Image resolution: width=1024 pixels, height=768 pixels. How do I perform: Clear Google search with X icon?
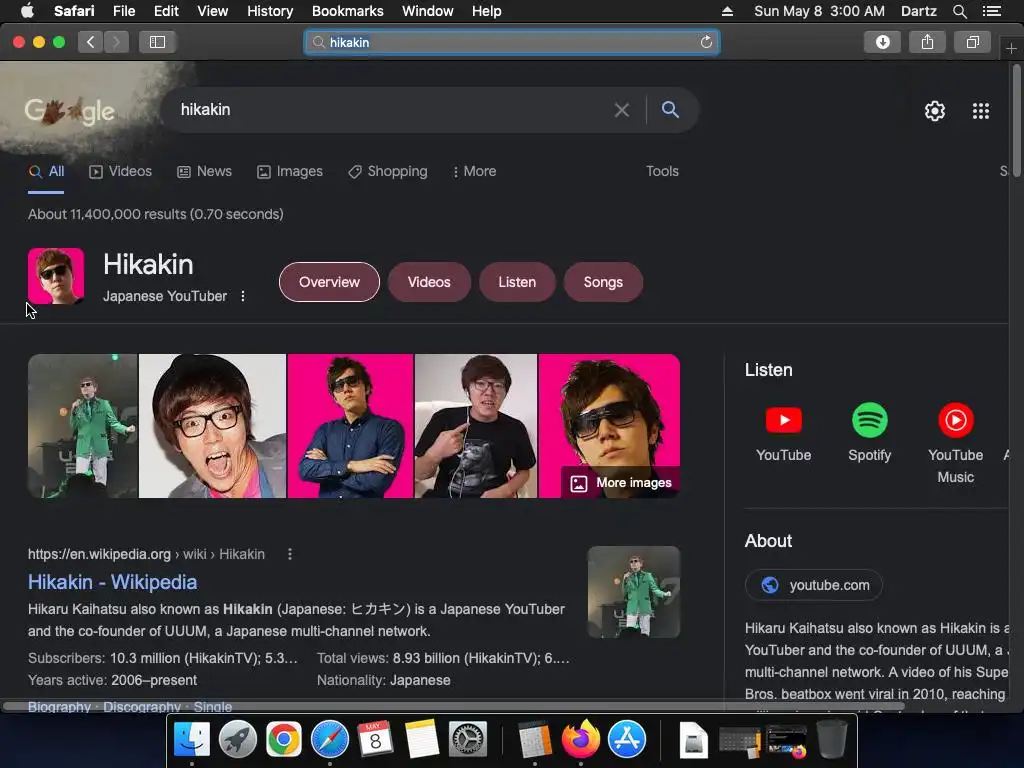point(622,110)
